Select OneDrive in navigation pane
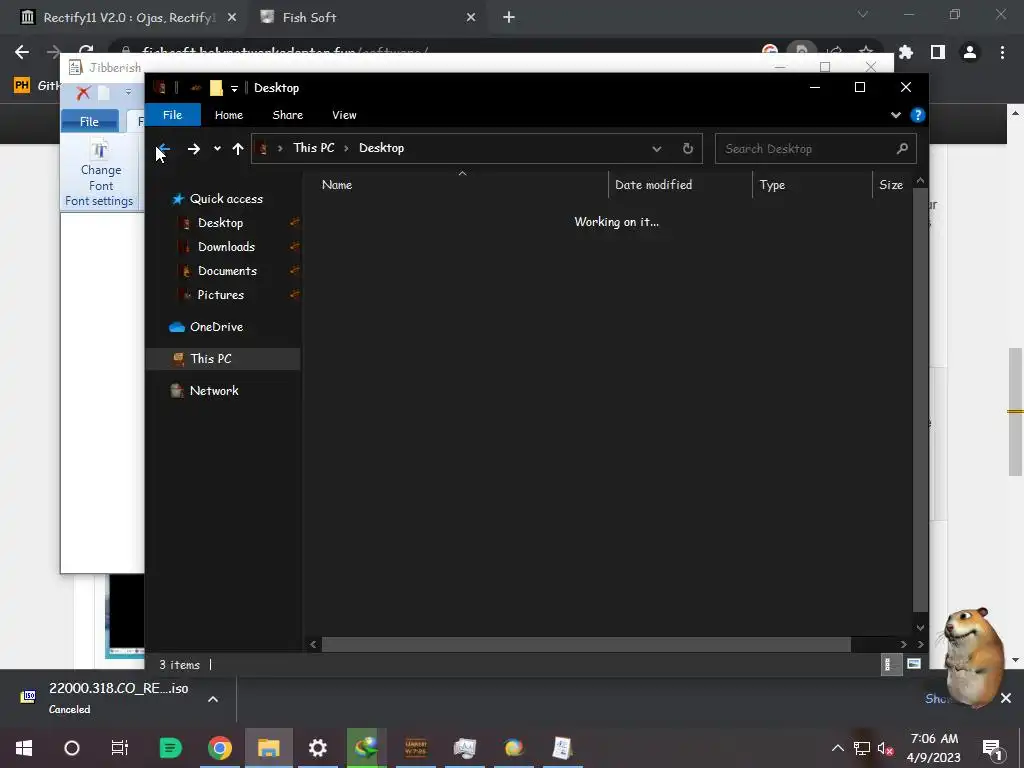Screen dimensions: 1024x768 [x=216, y=327]
